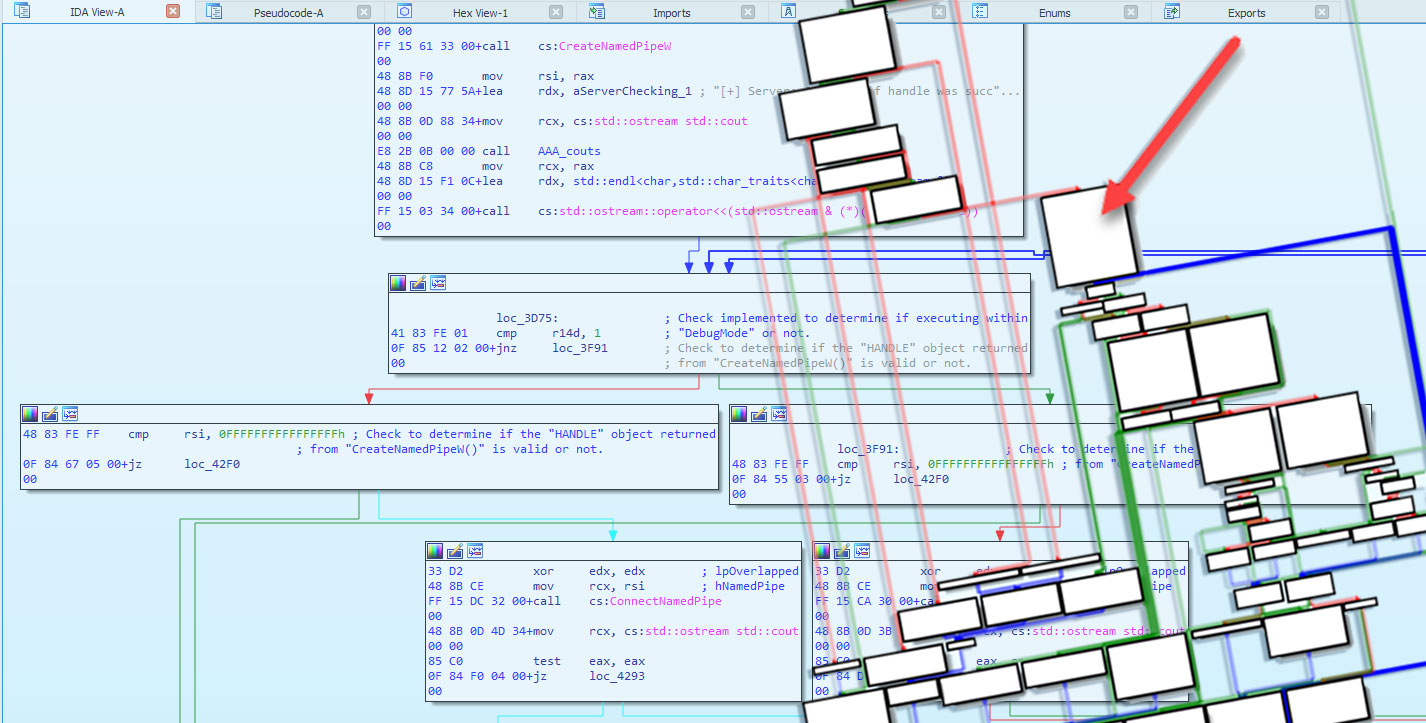This screenshot has height=723, width=1426.
Task: Click "xor edx, edx" in jz loc_4293 block
Action: pos(589,571)
